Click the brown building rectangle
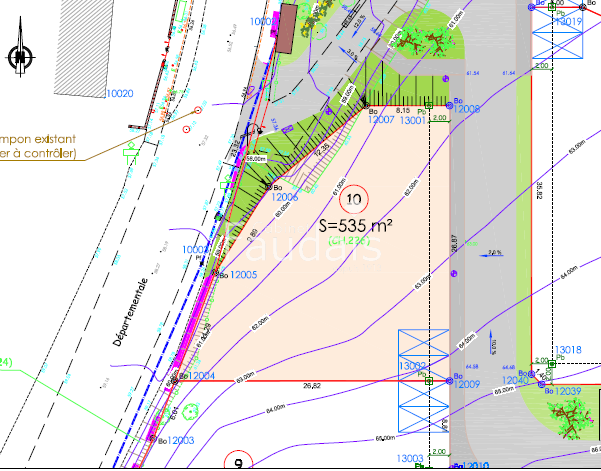 [x=286, y=29]
